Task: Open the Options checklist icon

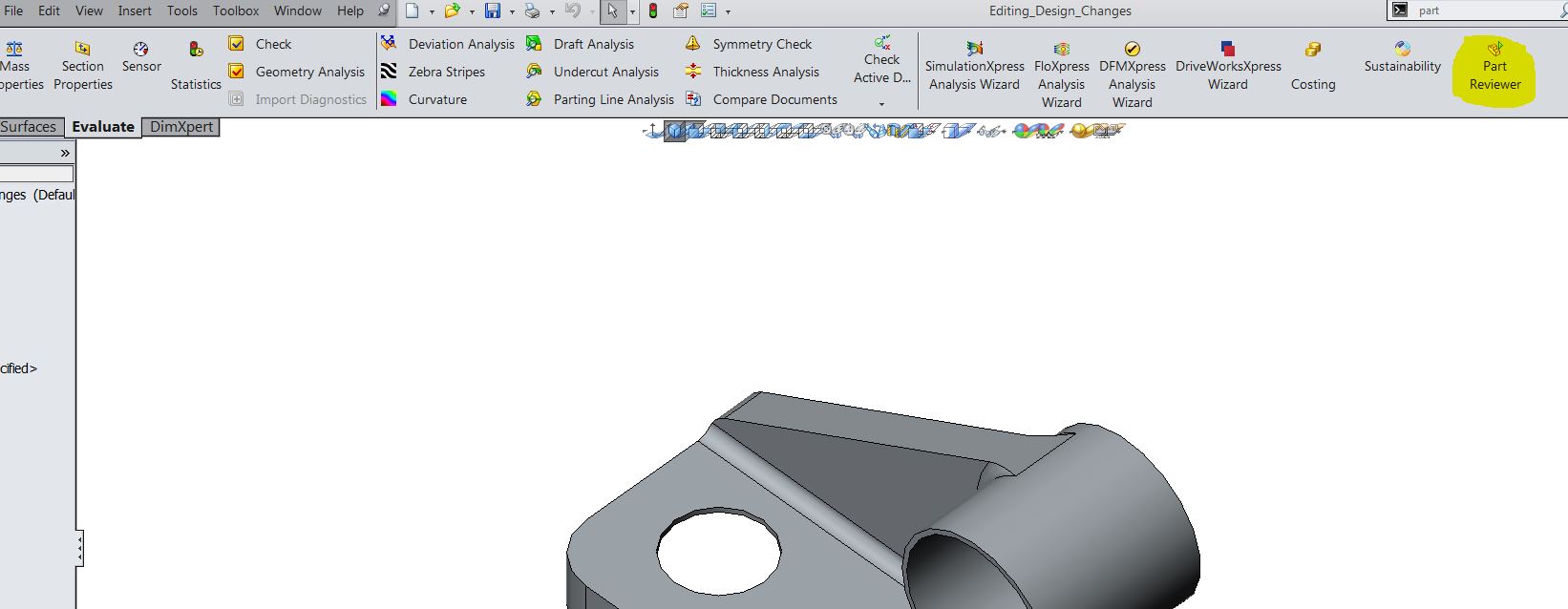Action: coord(708,10)
